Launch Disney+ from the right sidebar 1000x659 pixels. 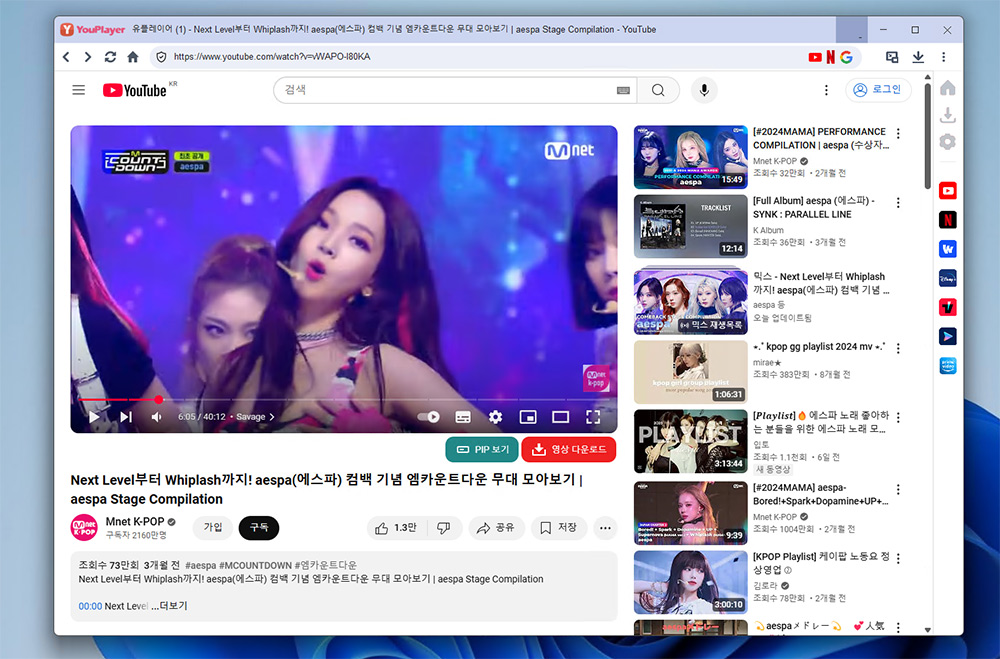coord(948,278)
